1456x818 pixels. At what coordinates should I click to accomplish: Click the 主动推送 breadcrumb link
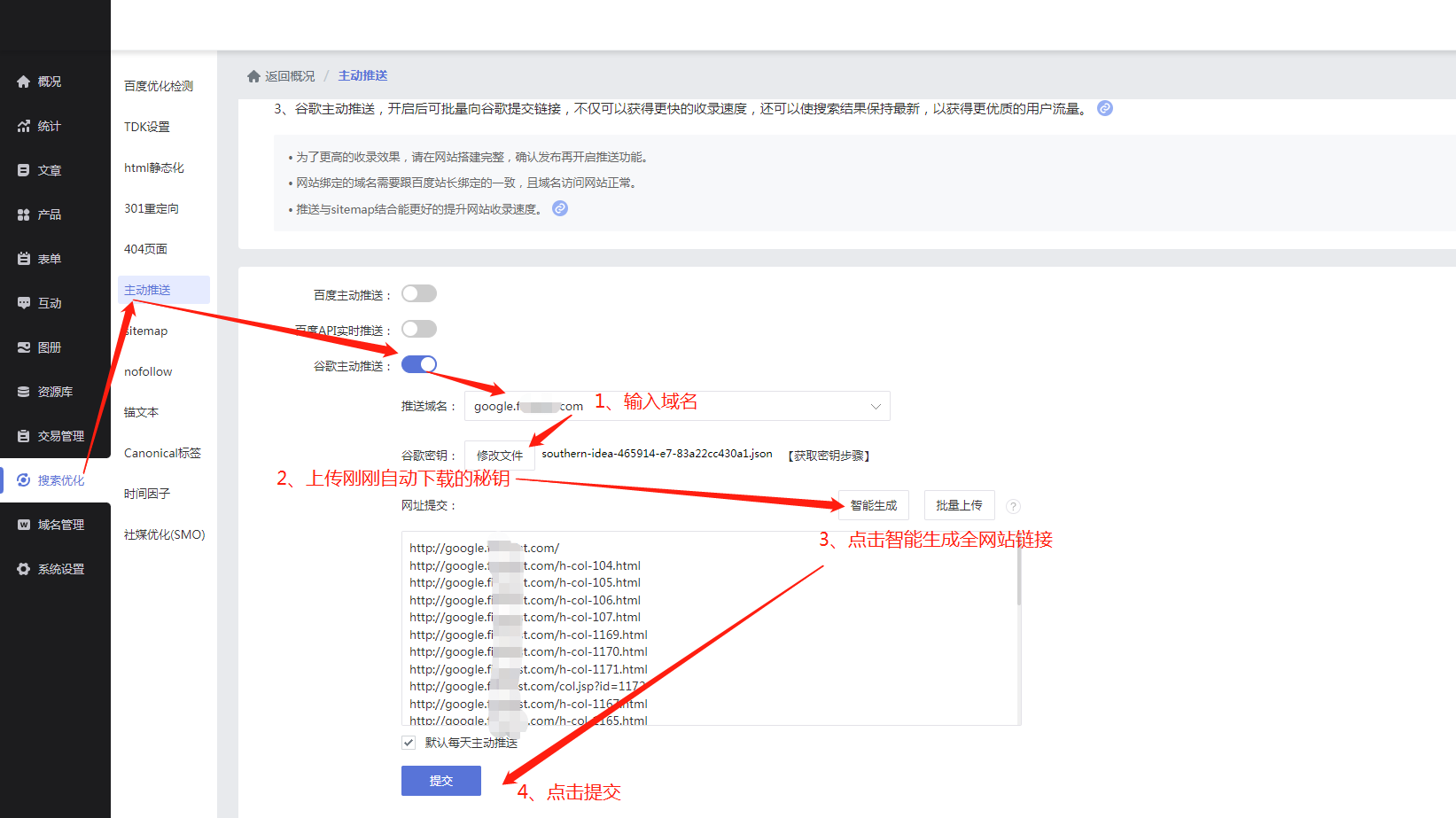pos(363,76)
